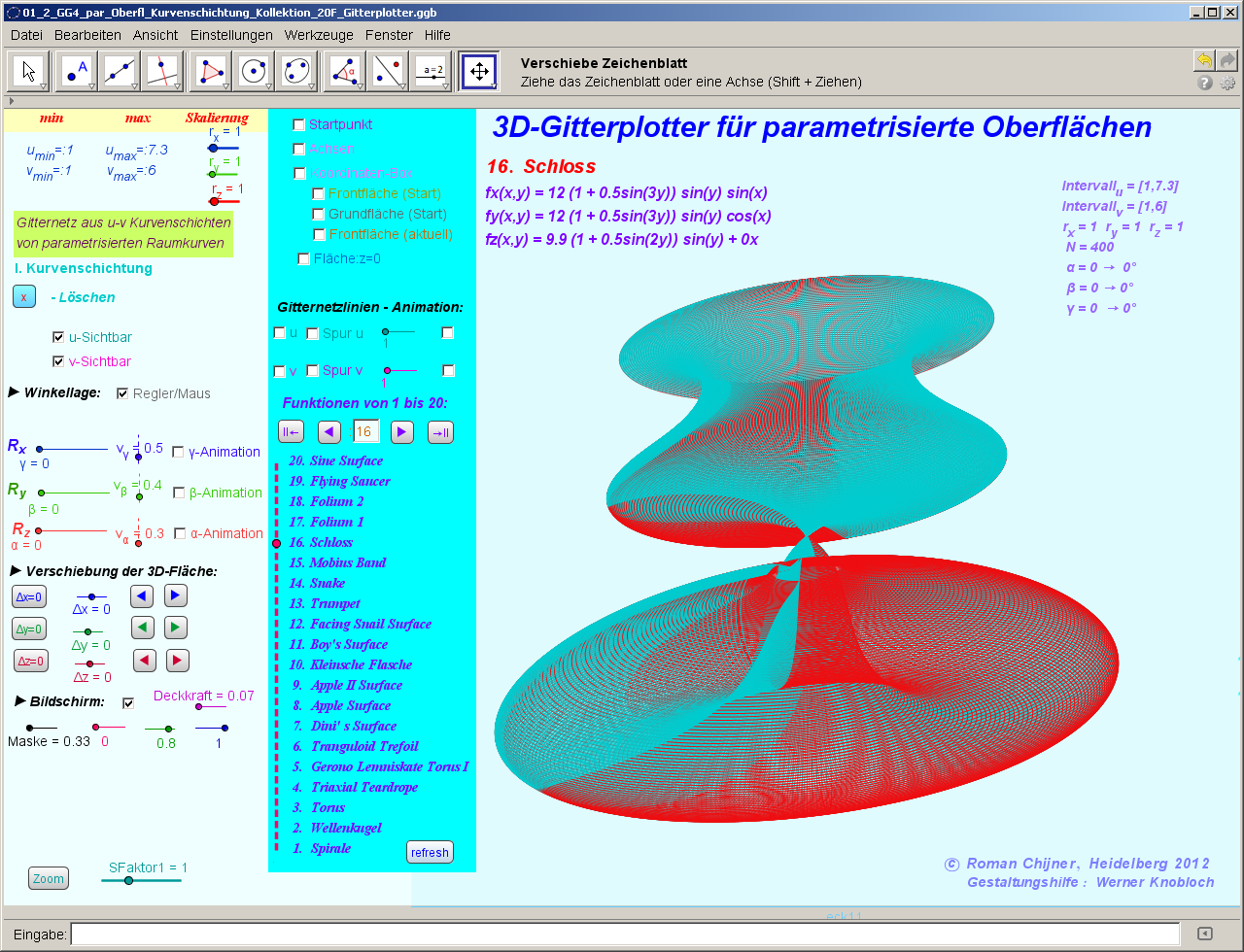Activate the Ellipse tool
The width and height of the screenshot is (1244, 952).
[296, 72]
